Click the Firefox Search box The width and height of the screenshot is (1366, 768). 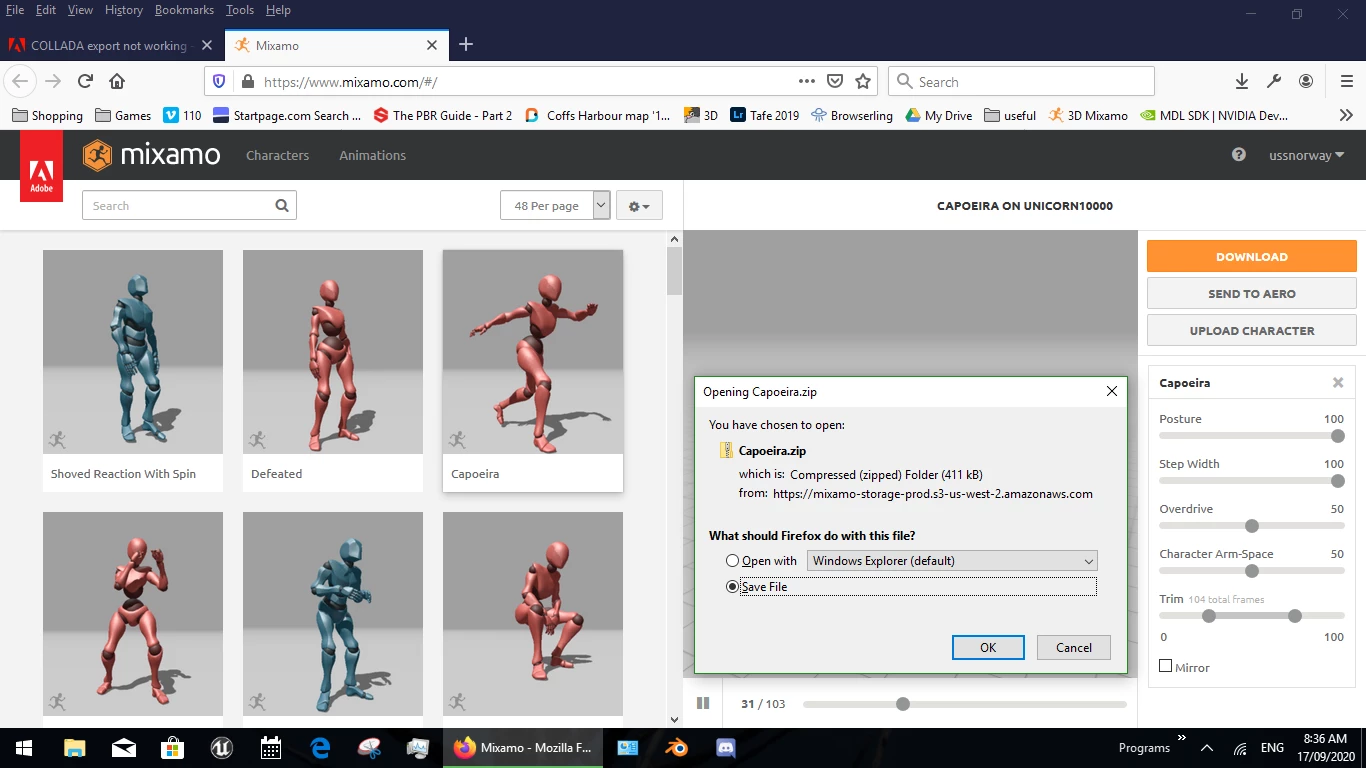[1021, 81]
